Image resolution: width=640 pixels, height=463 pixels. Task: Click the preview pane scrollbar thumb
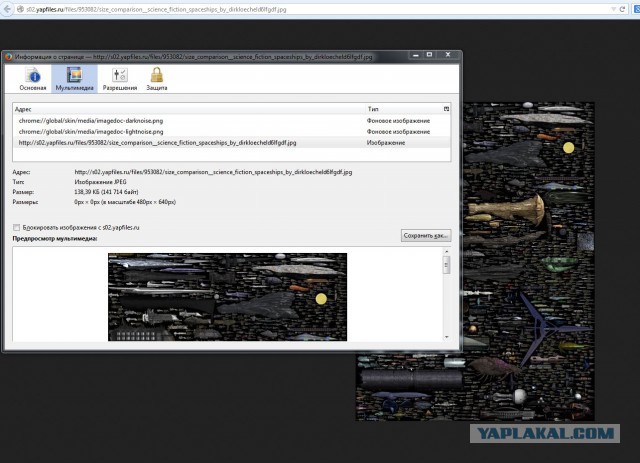447,265
